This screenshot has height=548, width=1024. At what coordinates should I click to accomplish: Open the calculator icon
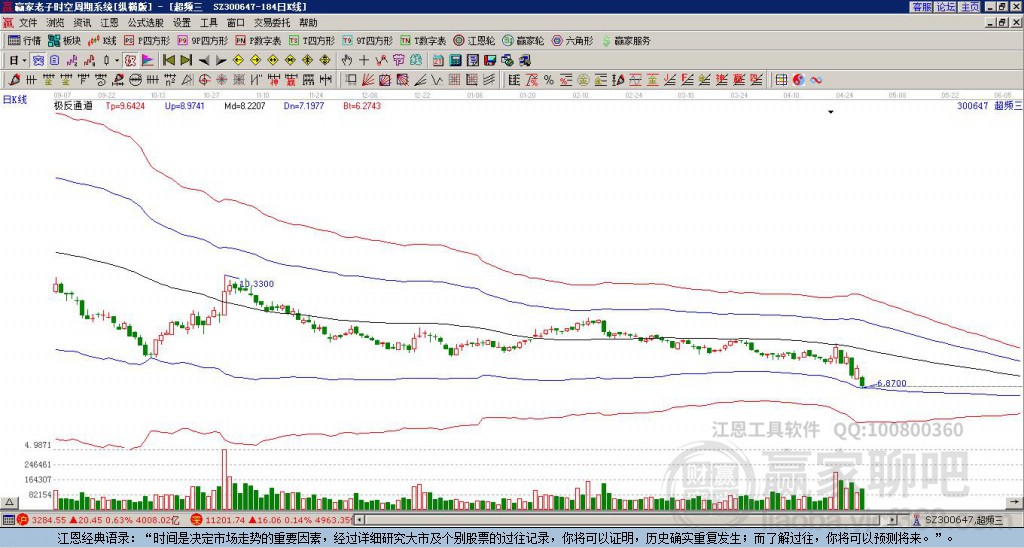(456, 61)
